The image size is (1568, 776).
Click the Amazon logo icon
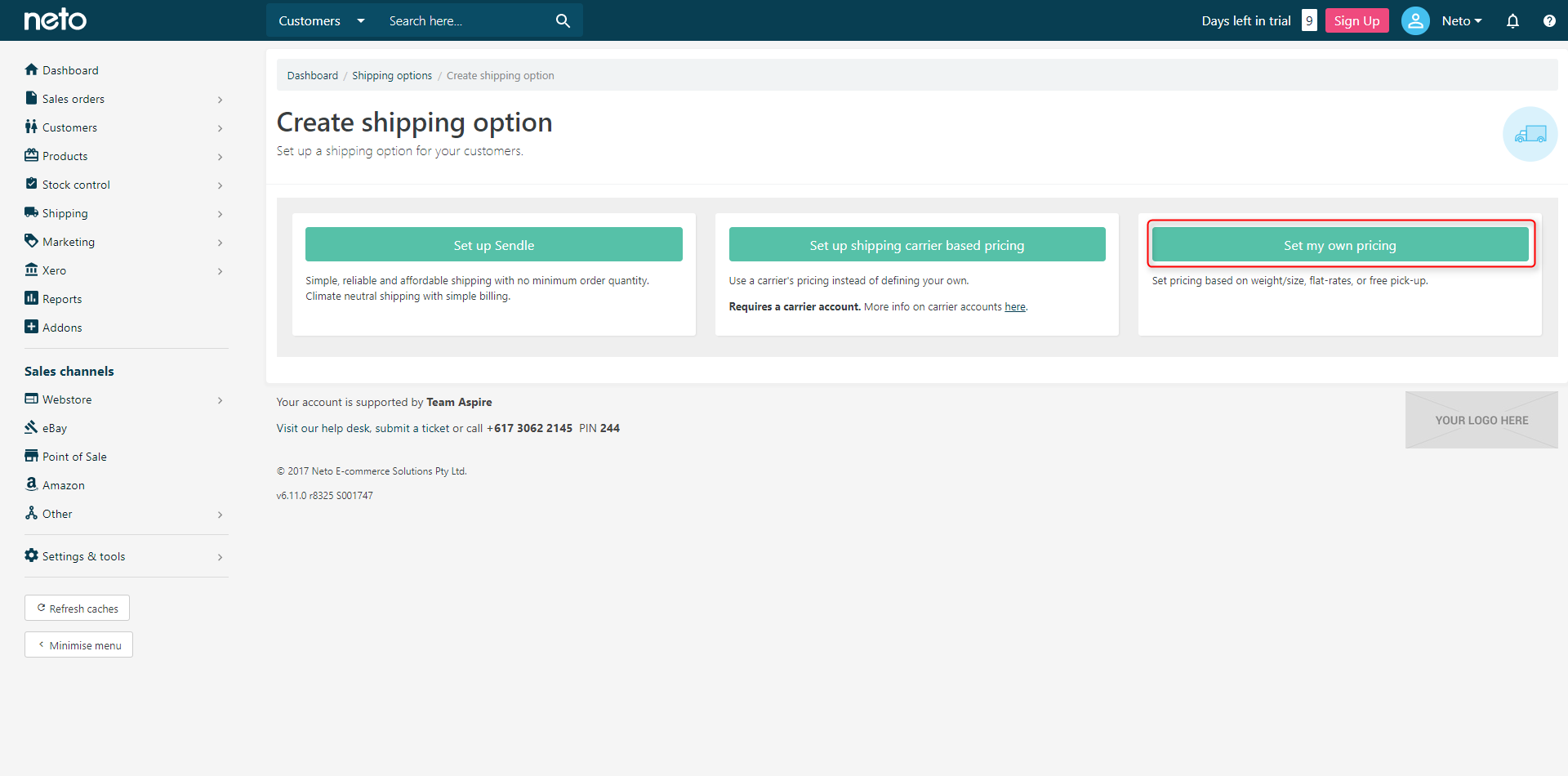[x=31, y=484]
